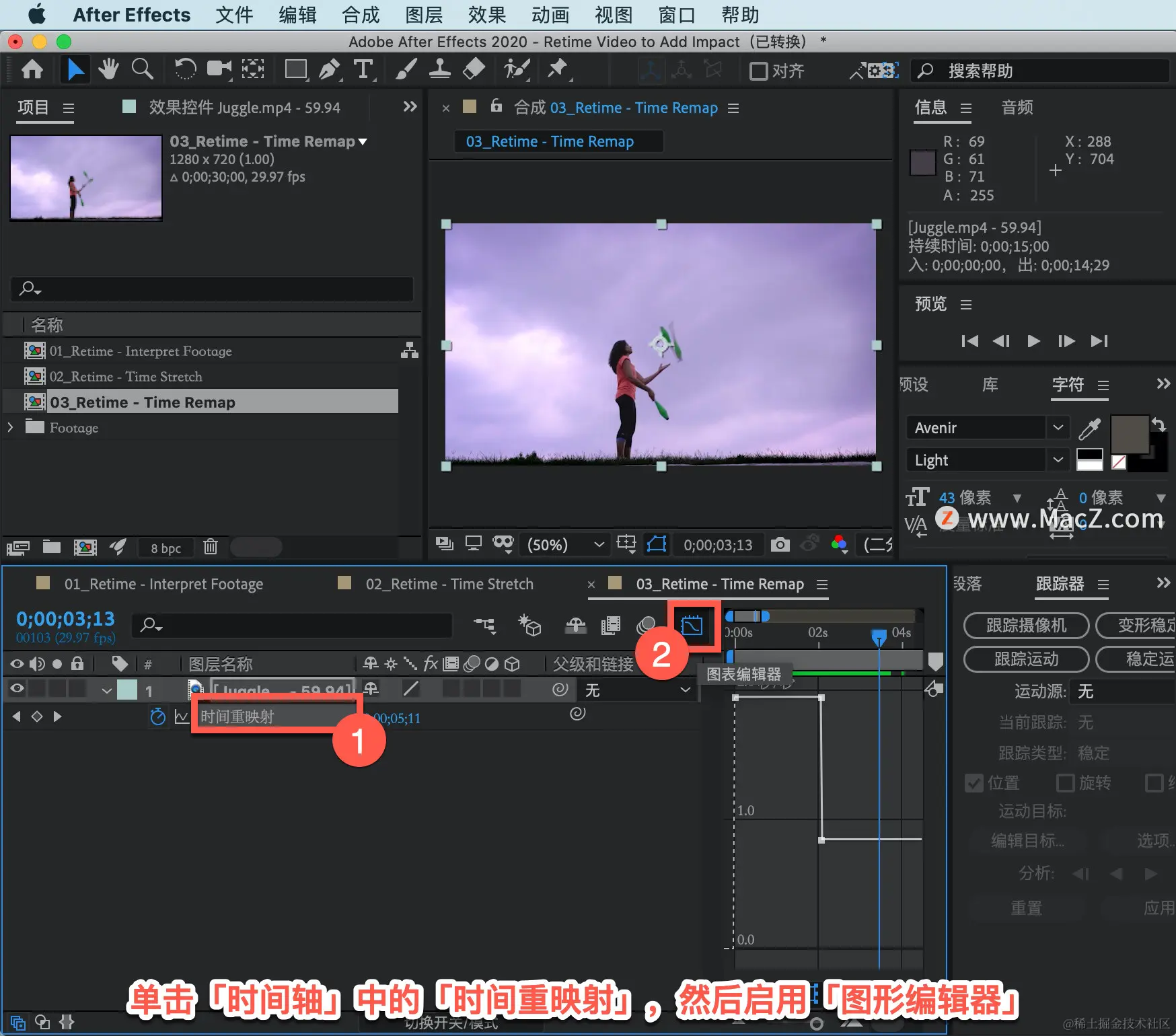Toggle the composition viewer lock icon
This screenshot has height=1036, width=1176.
497,106
